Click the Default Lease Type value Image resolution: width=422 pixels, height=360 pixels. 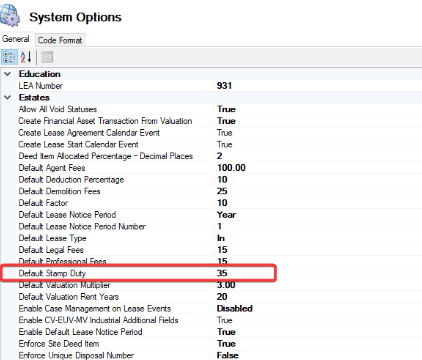[x=221, y=238]
